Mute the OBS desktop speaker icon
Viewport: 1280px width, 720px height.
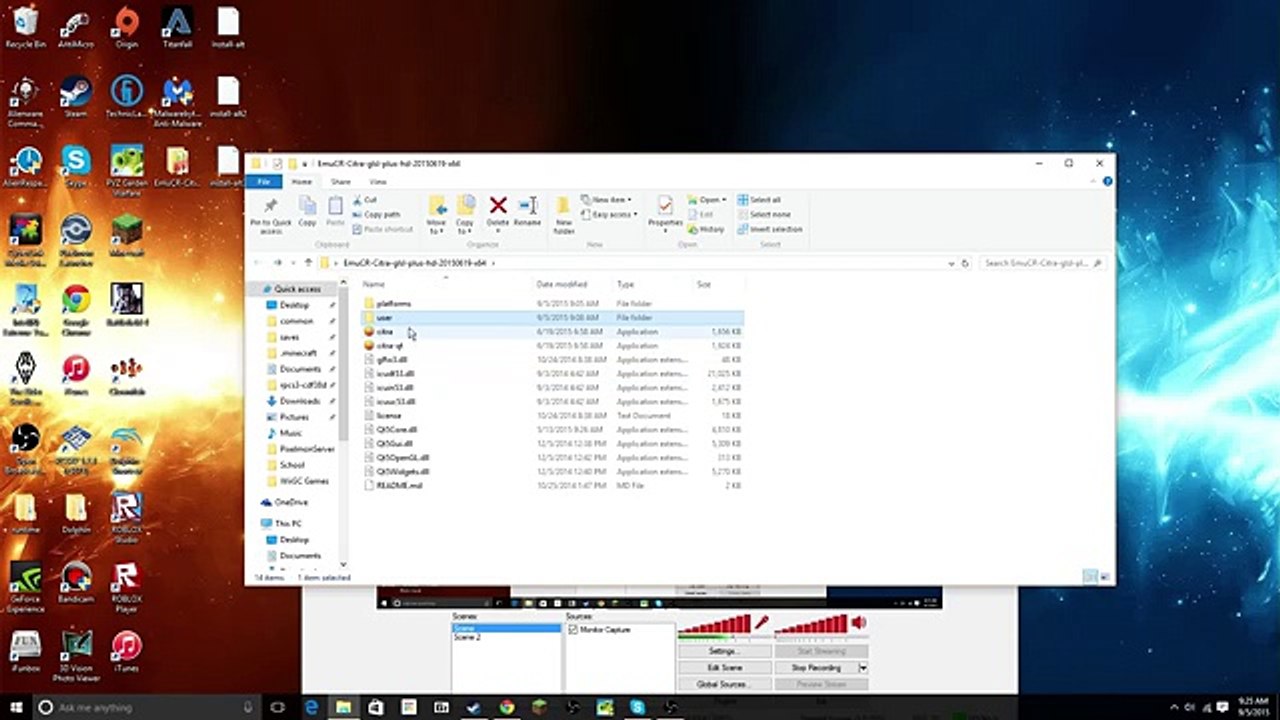coord(858,623)
